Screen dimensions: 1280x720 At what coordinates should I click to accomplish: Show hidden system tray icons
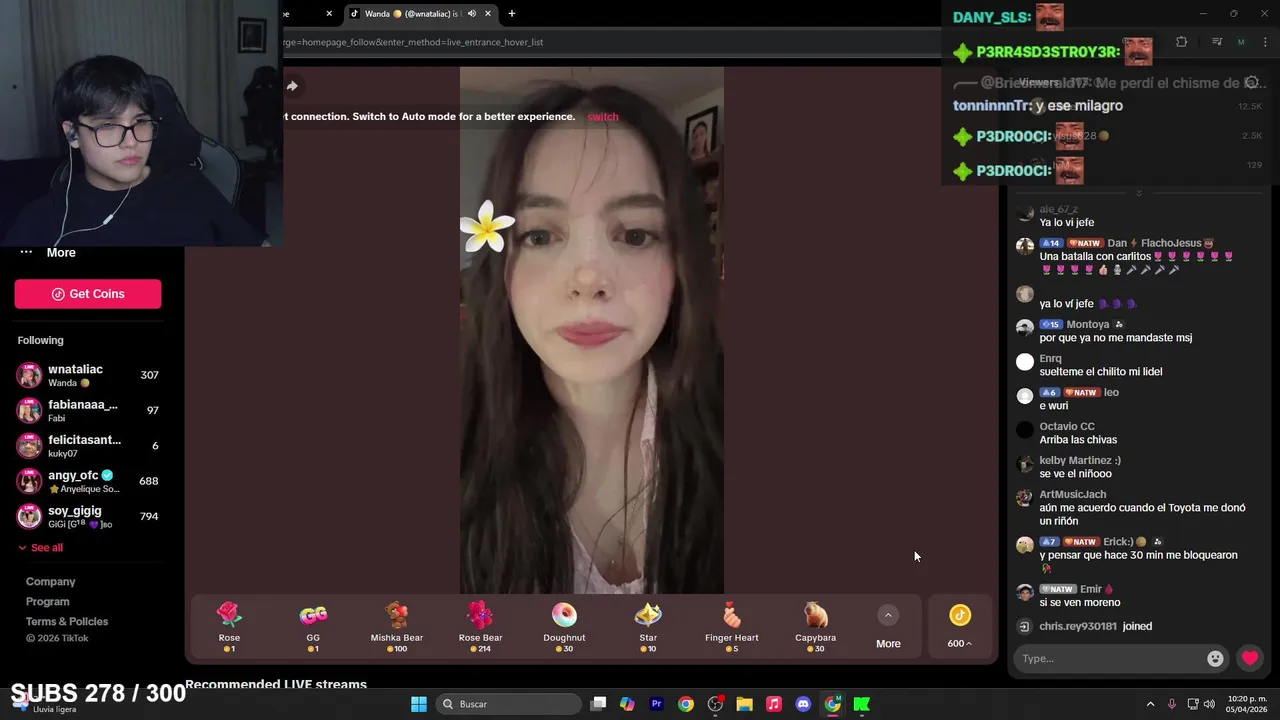point(1150,704)
